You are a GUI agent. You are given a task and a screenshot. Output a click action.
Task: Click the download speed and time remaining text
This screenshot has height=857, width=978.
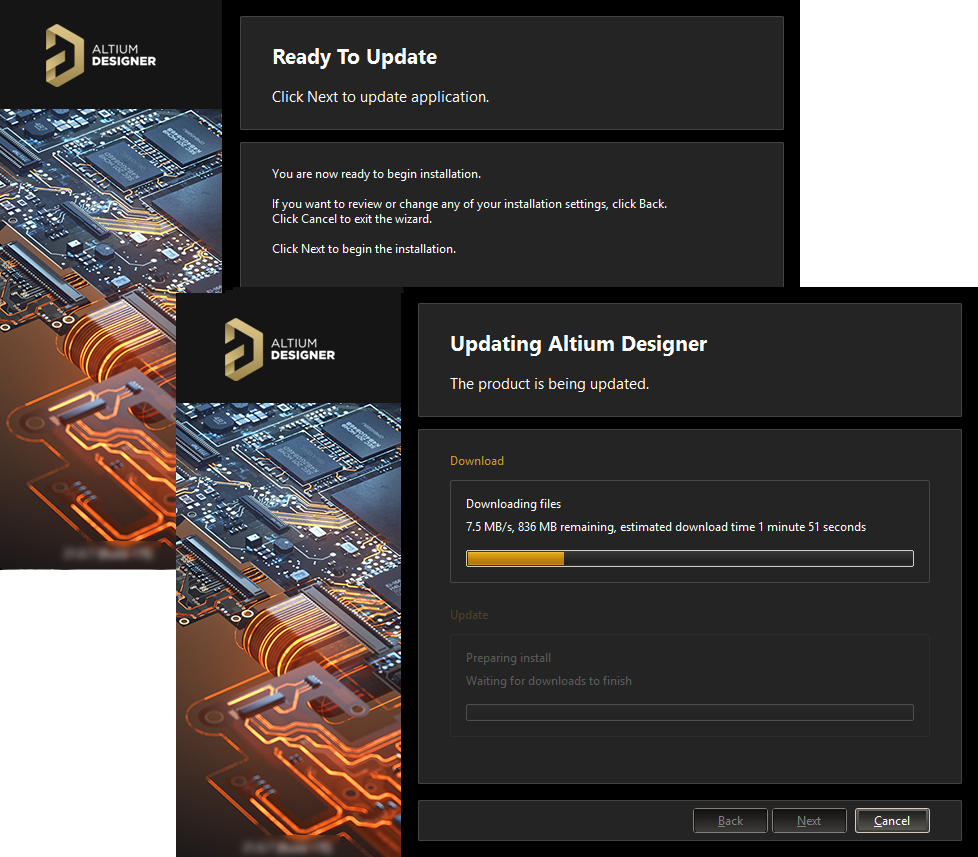coord(665,527)
